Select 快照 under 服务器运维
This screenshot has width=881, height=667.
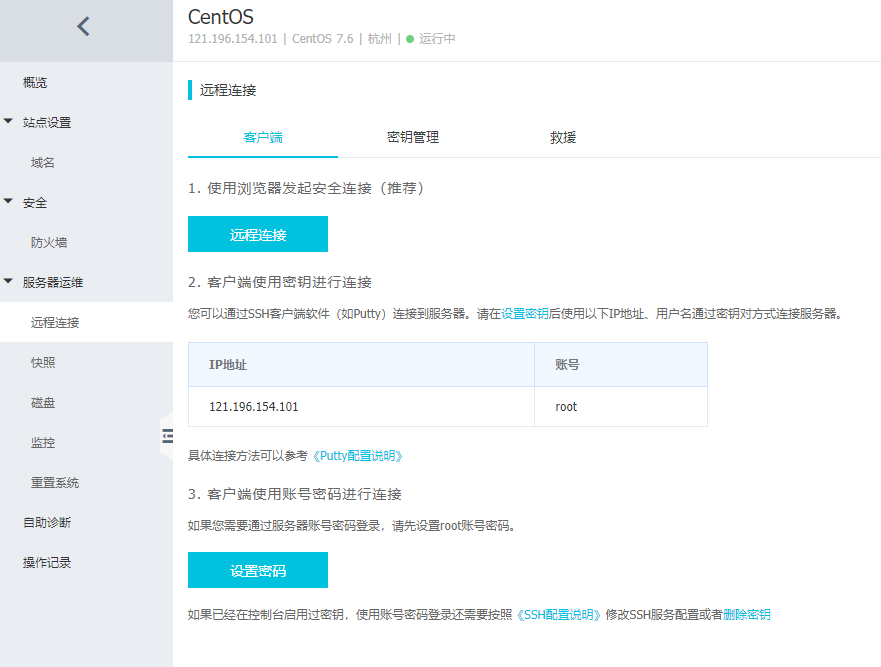tap(42, 362)
